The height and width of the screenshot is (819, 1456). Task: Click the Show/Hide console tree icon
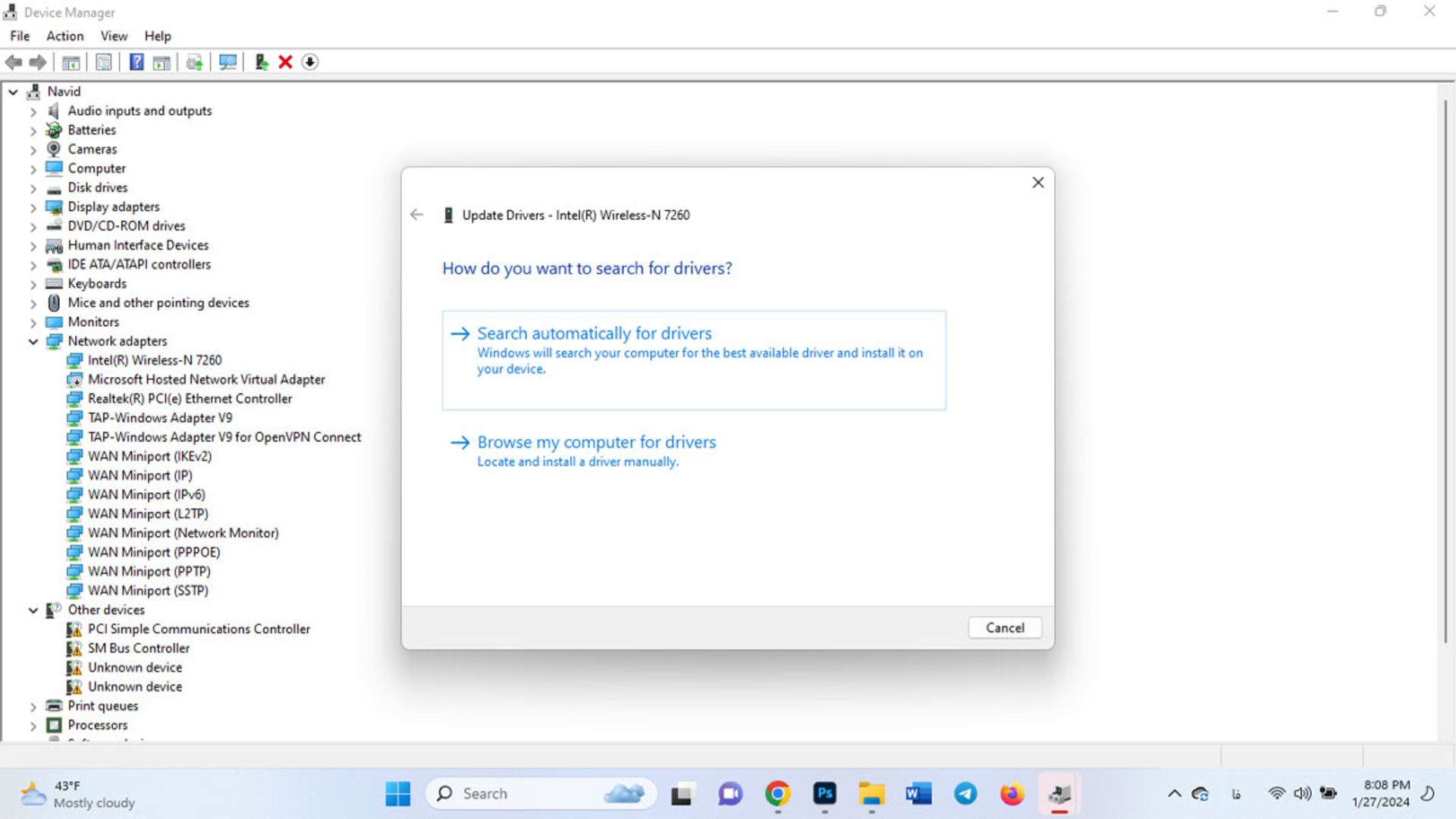71,62
